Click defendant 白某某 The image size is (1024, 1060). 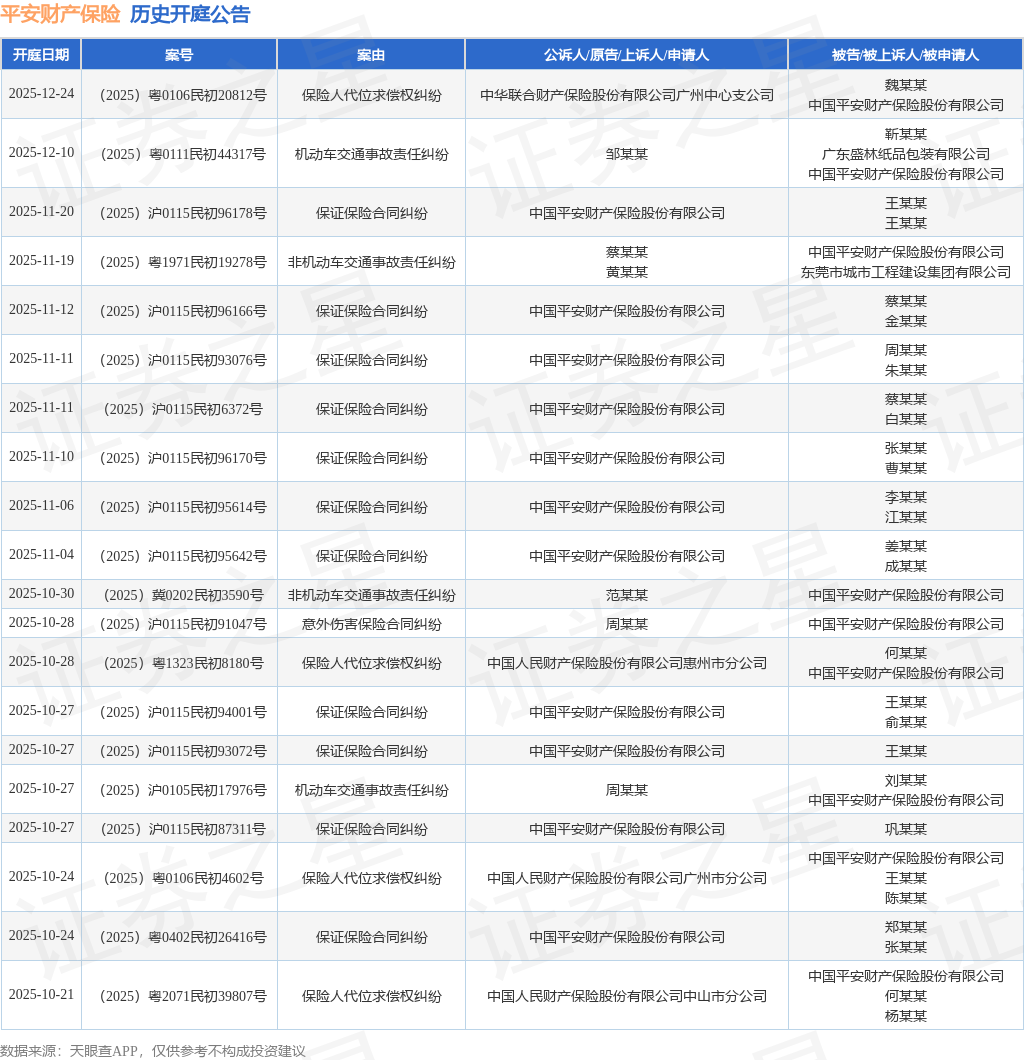click(x=906, y=419)
